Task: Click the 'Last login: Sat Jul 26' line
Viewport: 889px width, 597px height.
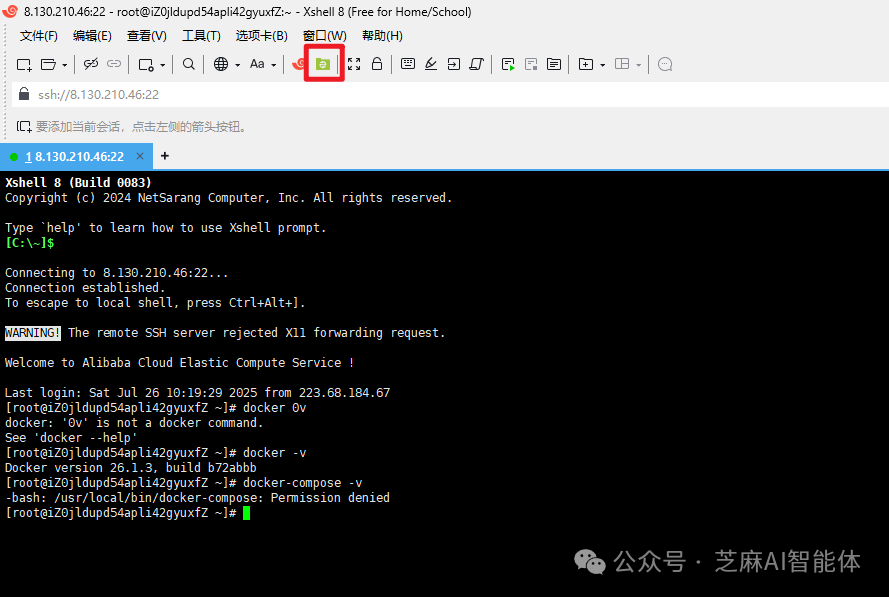Action: point(197,393)
